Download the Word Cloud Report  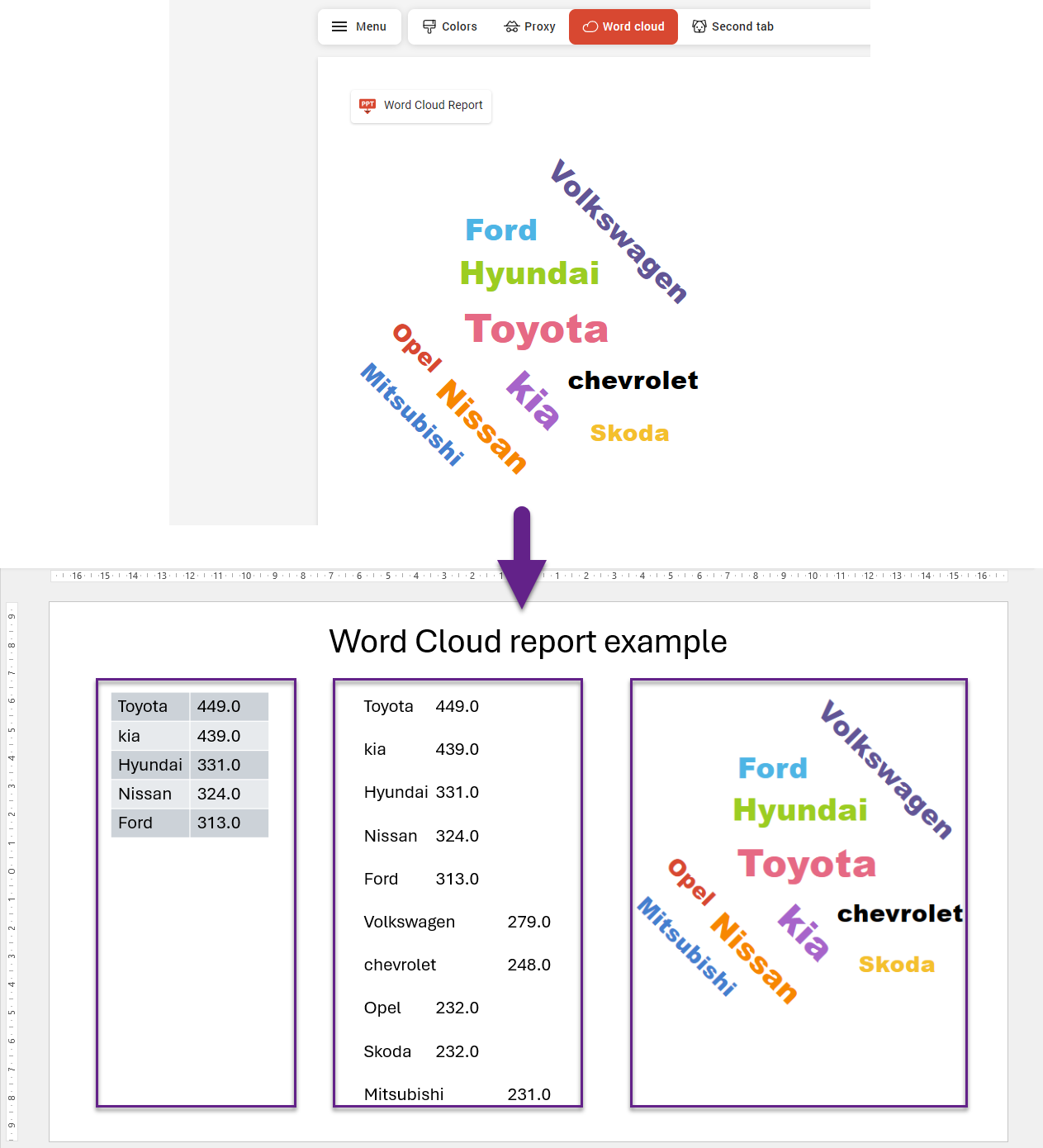coord(421,106)
